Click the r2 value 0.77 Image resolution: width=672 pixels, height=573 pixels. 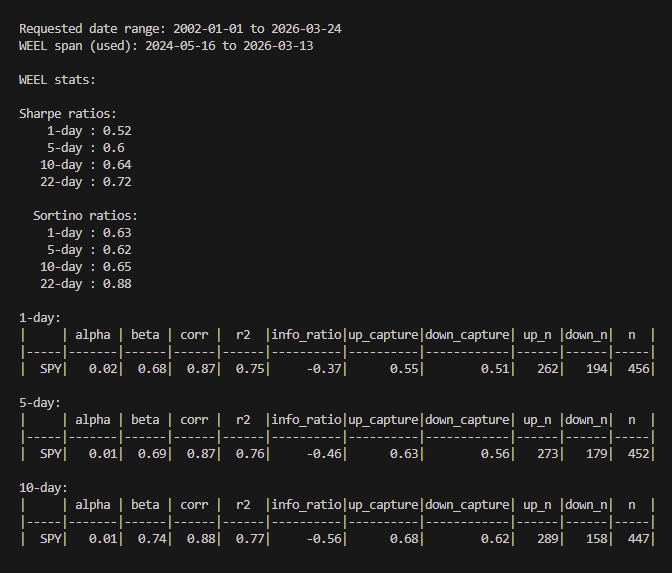pyautogui.click(x=250, y=538)
